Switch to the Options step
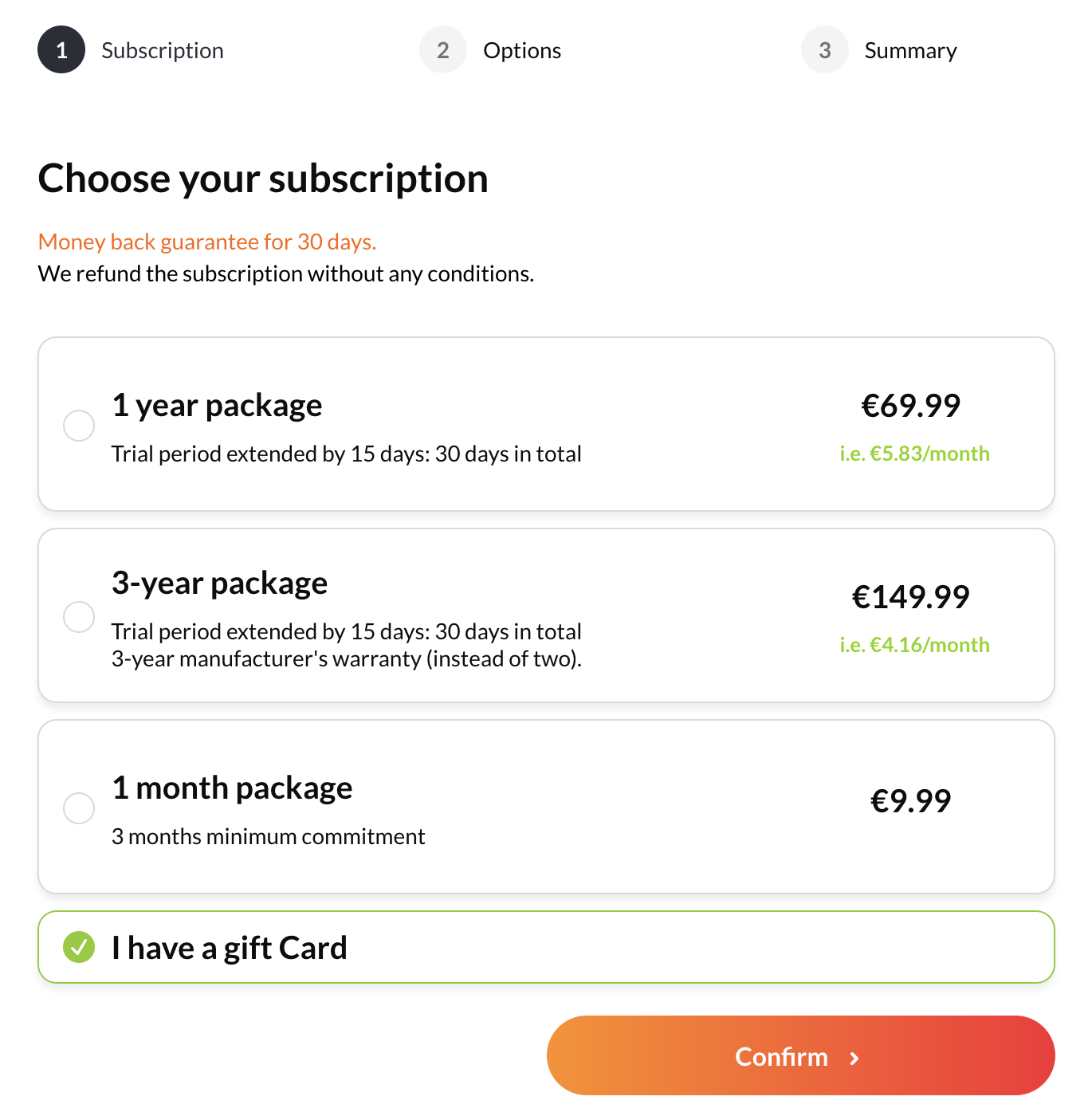This screenshot has width=1092, height=1116. coord(522,49)
